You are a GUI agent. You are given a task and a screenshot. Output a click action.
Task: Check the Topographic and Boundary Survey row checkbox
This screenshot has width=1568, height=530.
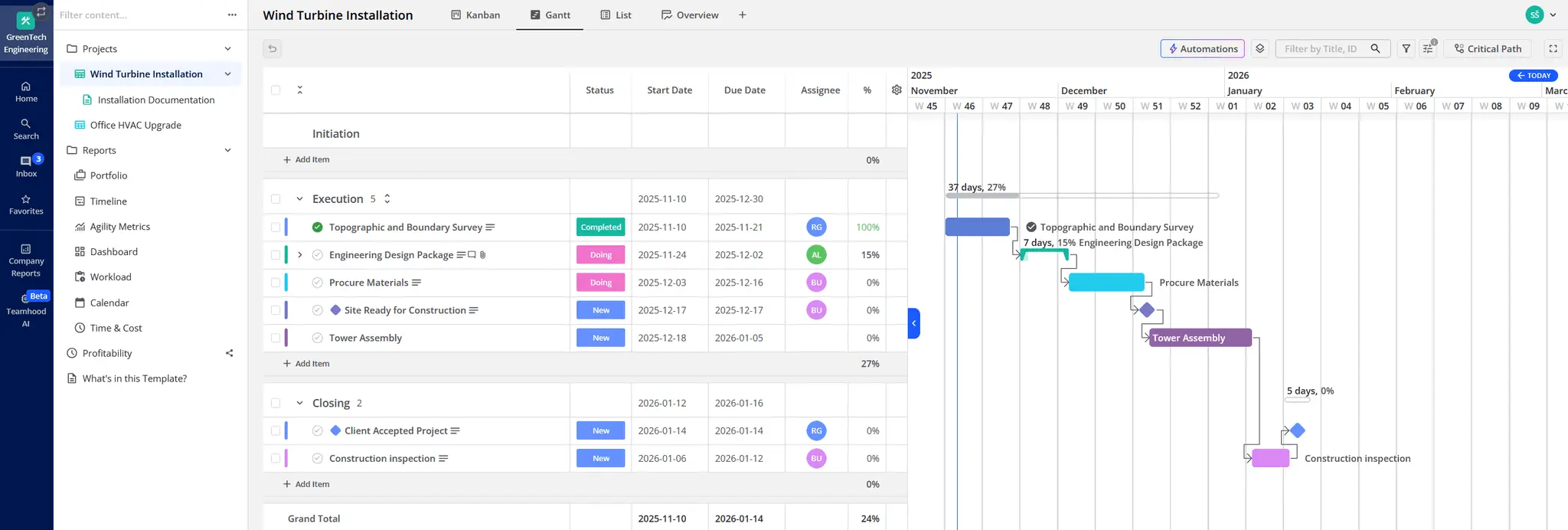pyautogui.click(x=276, y=227)
